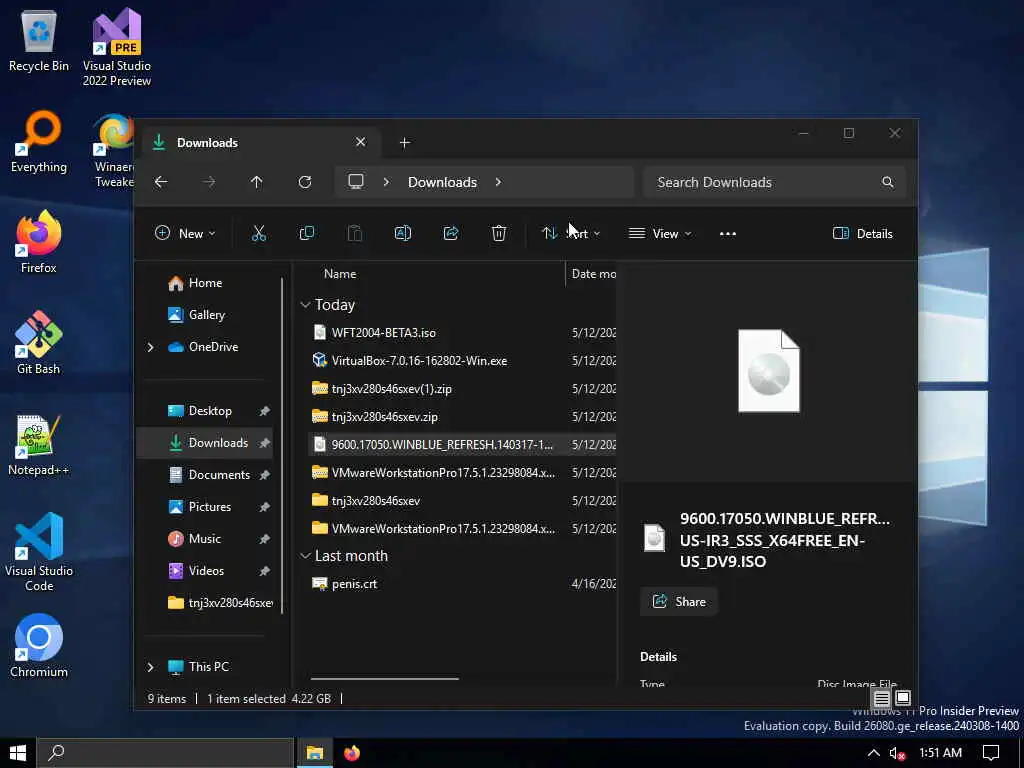Image resolution: width=1024 pixels, height=768 pixels.
Task: Toggle the Details pane button
Action: (863, 234)
